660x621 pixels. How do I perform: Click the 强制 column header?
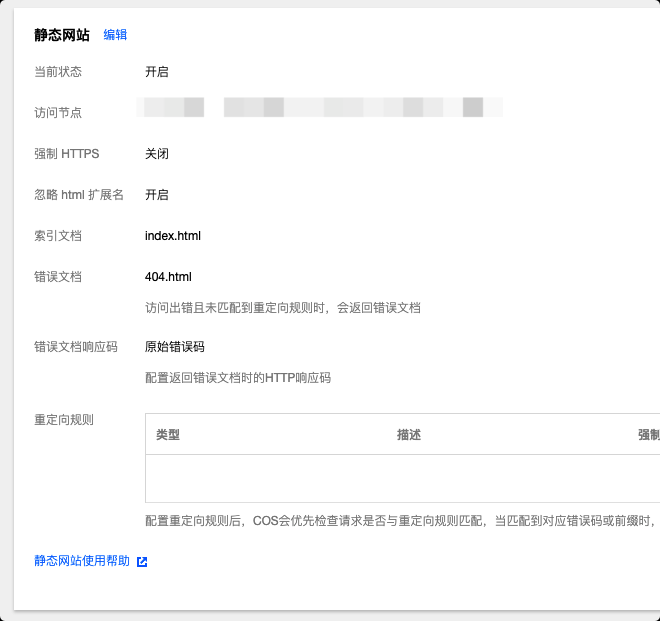coord(648,435)
